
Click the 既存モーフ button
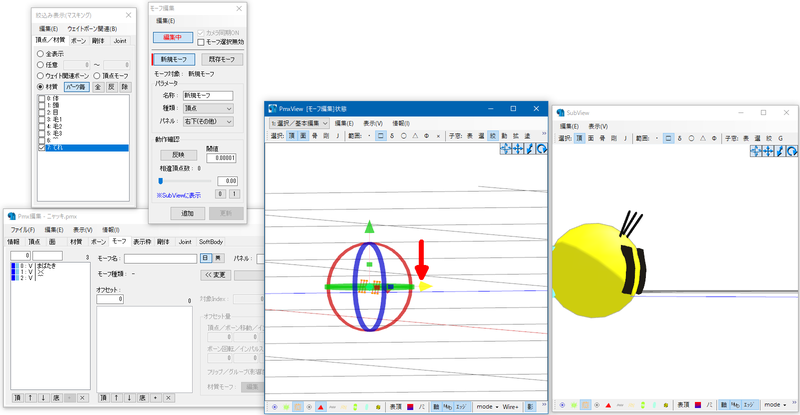point(222,59)
